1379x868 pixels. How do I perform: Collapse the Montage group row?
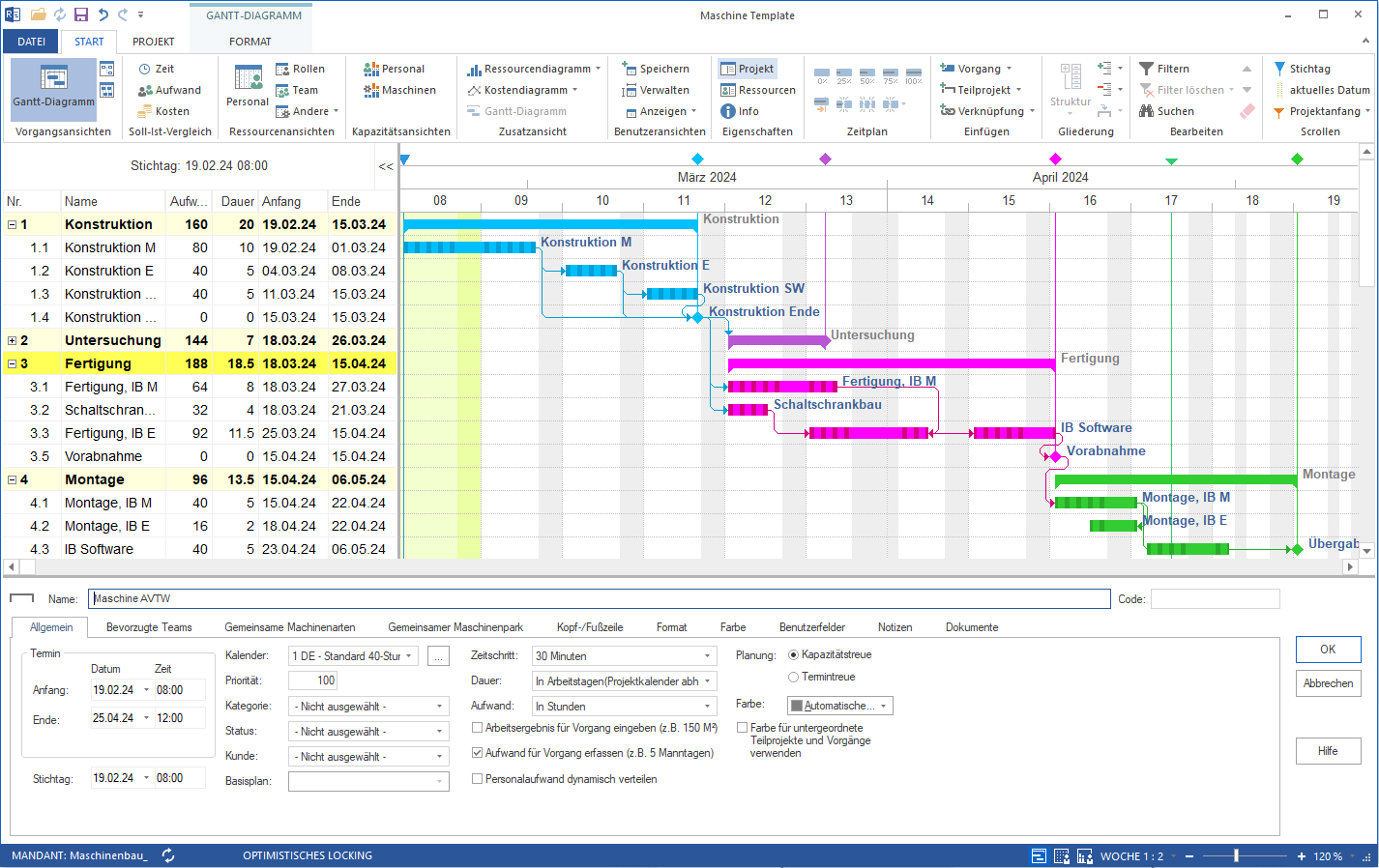12,479
